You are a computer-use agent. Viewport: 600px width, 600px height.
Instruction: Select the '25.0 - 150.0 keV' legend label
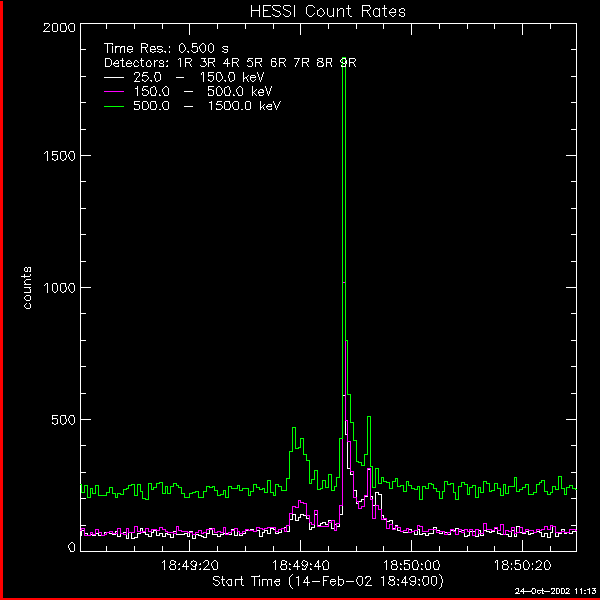[199, 77]
